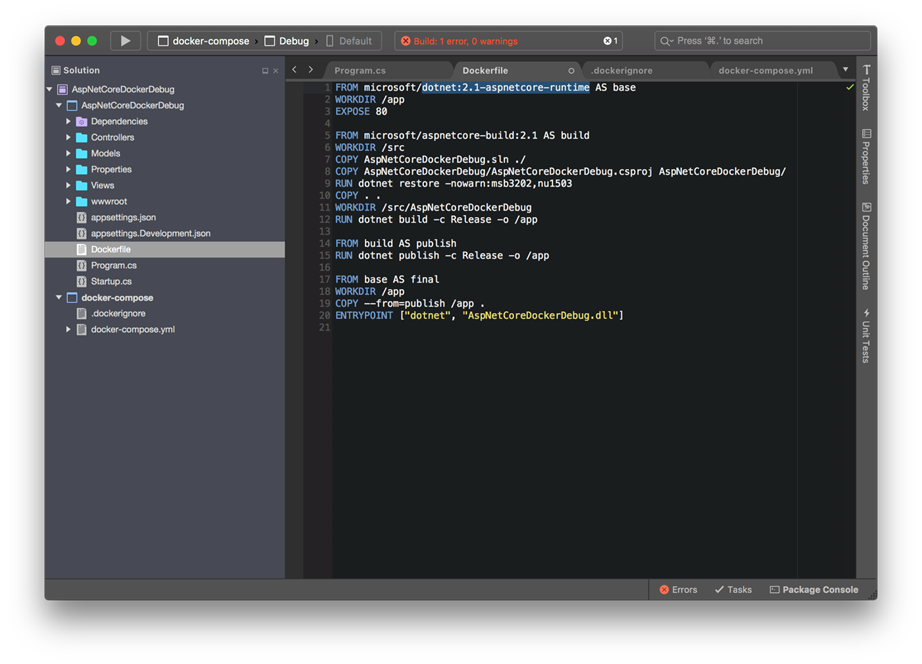Switch to the Dockerfile tab
The height and width of the screenshot is (664, 922).
(485, 71)
